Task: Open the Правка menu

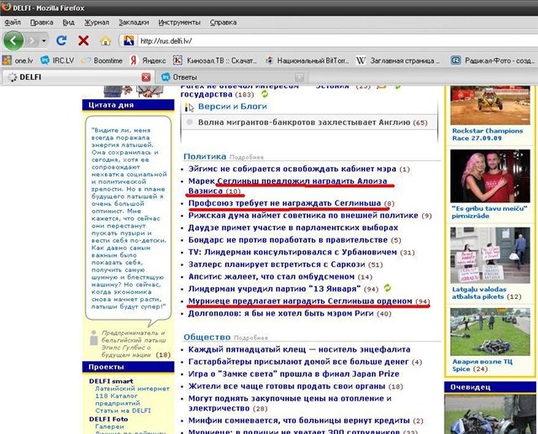Action: [42, 23]
